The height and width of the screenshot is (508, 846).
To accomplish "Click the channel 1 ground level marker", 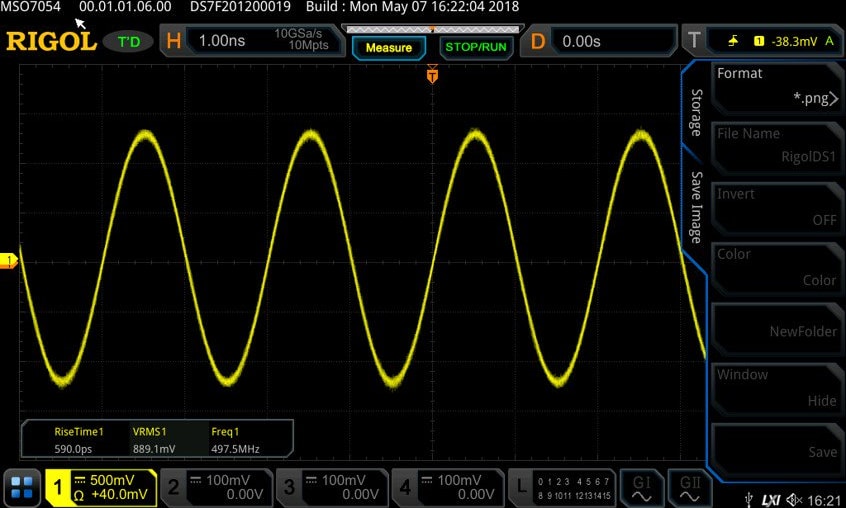I will pyautogui.click(x=9, y=260).
